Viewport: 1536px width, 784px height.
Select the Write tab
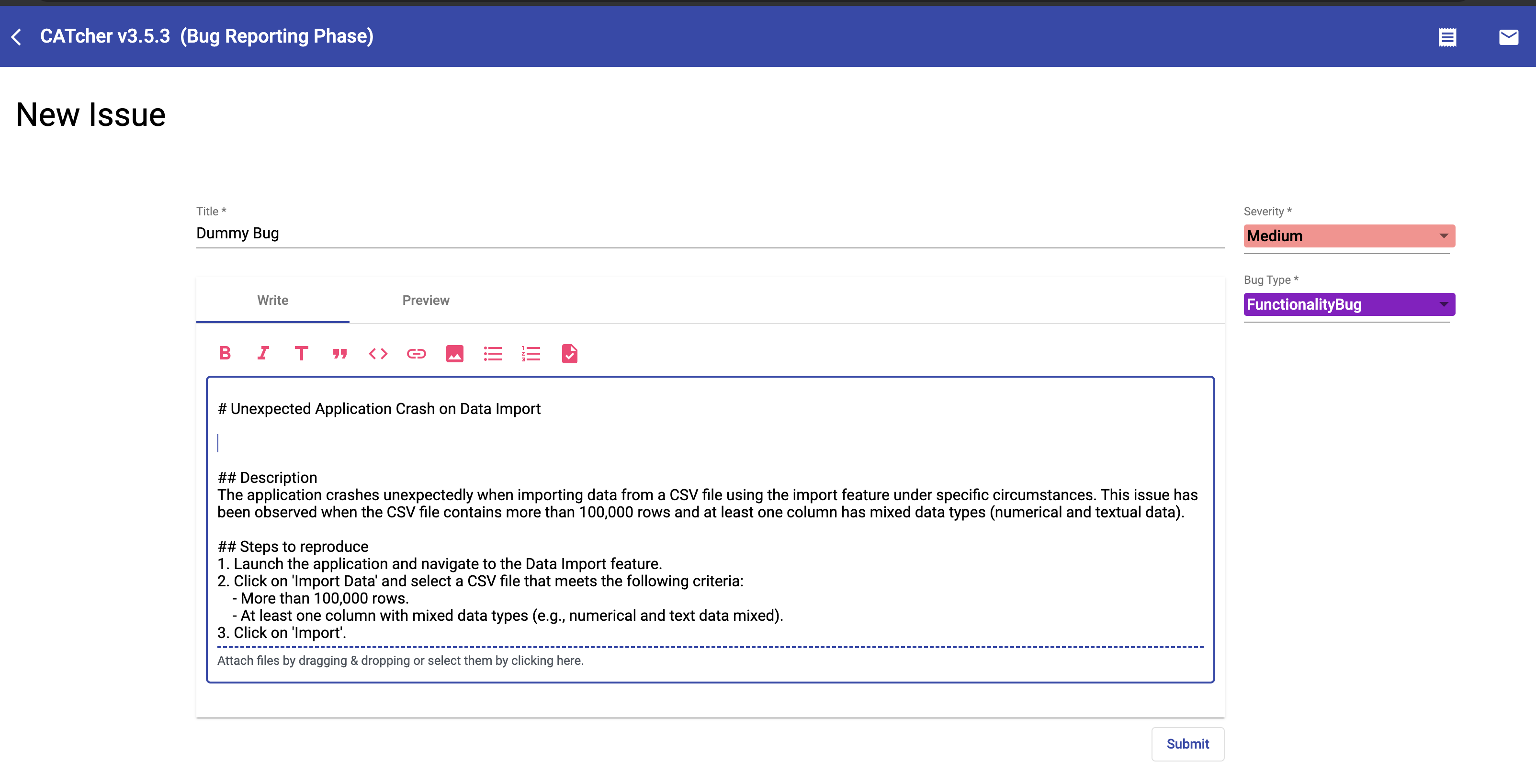[272, 301]
